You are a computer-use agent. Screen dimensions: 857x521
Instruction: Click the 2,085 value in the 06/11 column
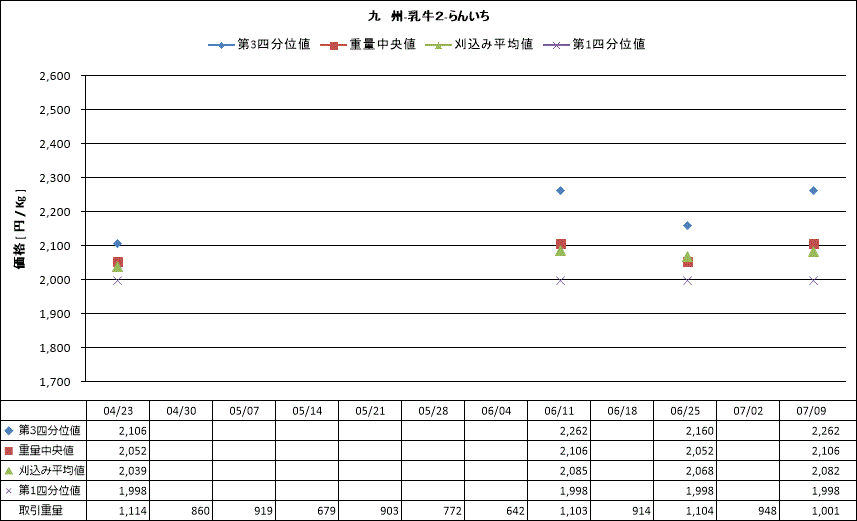[x=574, y=471]
